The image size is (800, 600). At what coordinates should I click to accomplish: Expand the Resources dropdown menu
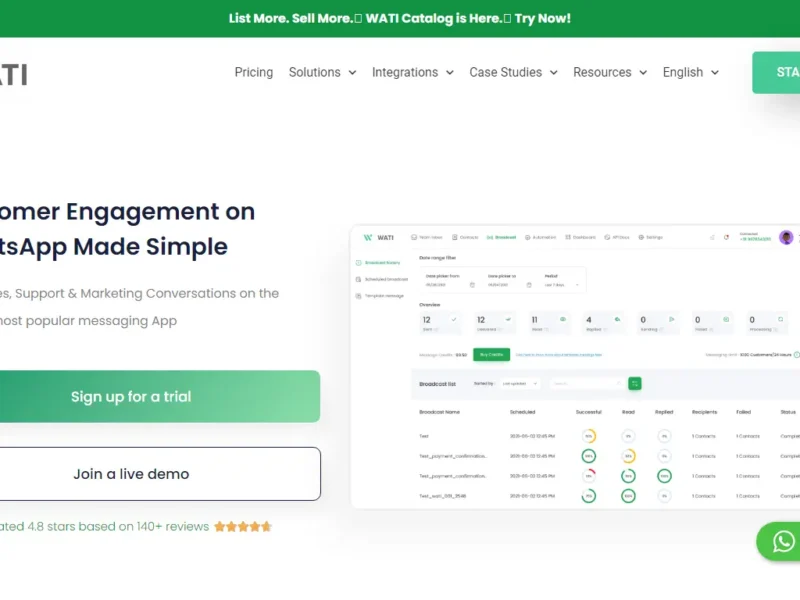609,72
